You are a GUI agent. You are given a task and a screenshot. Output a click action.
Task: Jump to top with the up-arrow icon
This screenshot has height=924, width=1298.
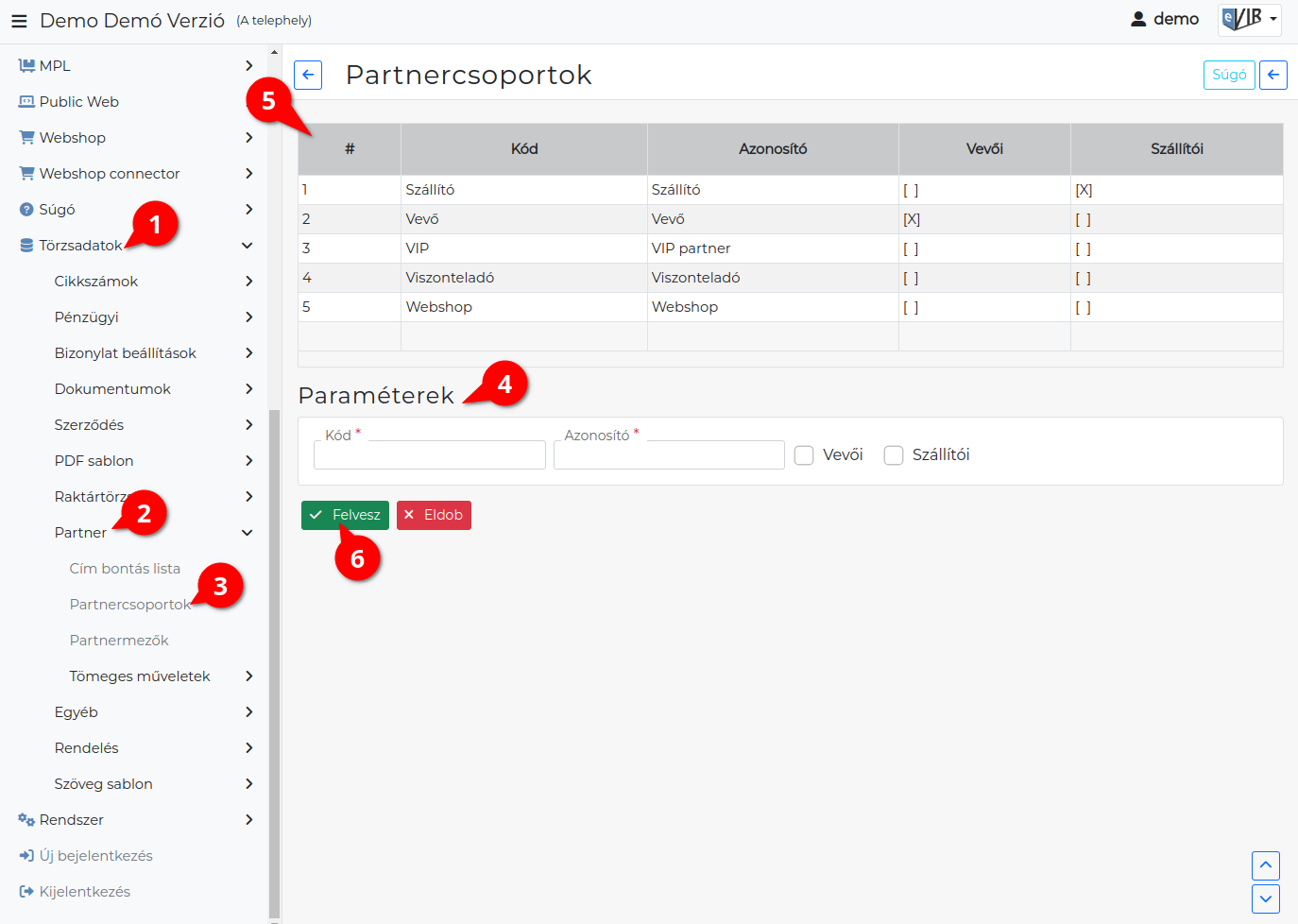tap(1266, 865)
